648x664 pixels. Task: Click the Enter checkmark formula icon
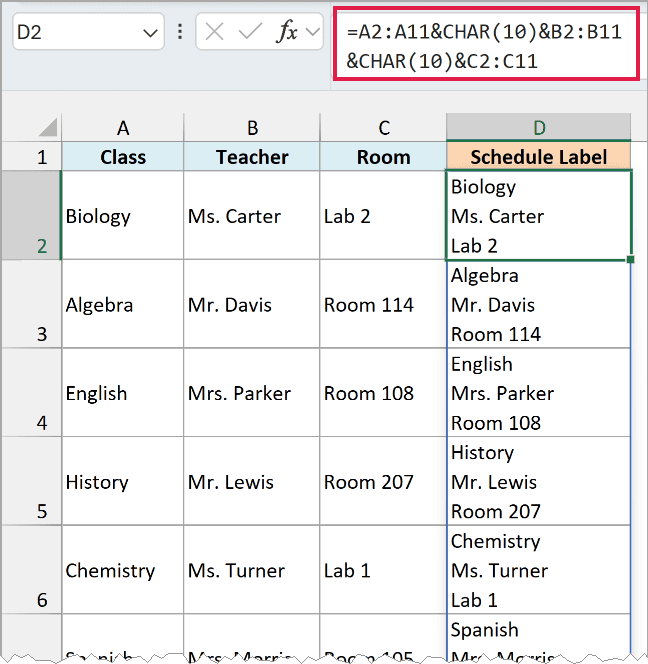tap(250, 32)
